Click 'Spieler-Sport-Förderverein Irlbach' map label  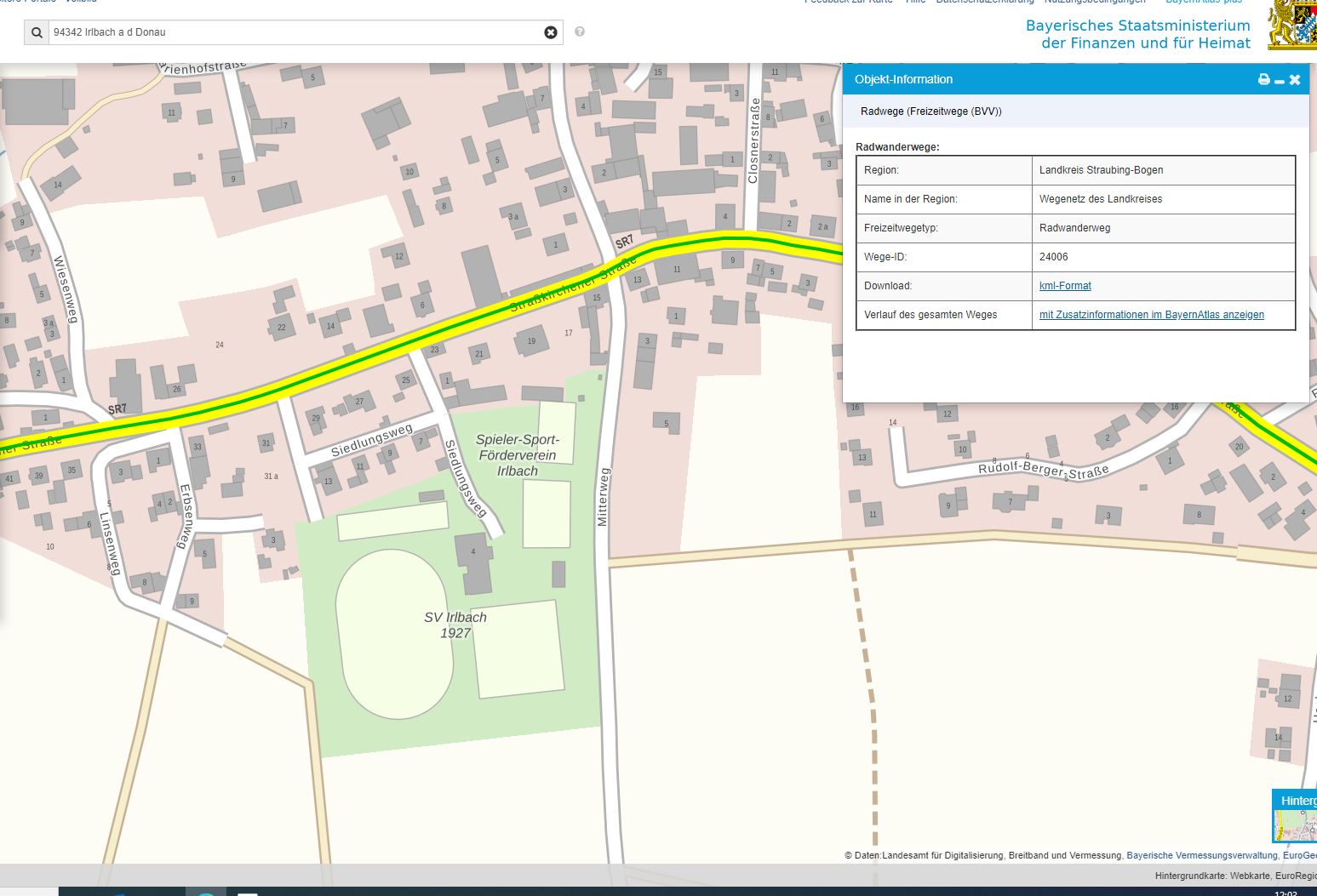pyautogui.click(x=518, y=455)
